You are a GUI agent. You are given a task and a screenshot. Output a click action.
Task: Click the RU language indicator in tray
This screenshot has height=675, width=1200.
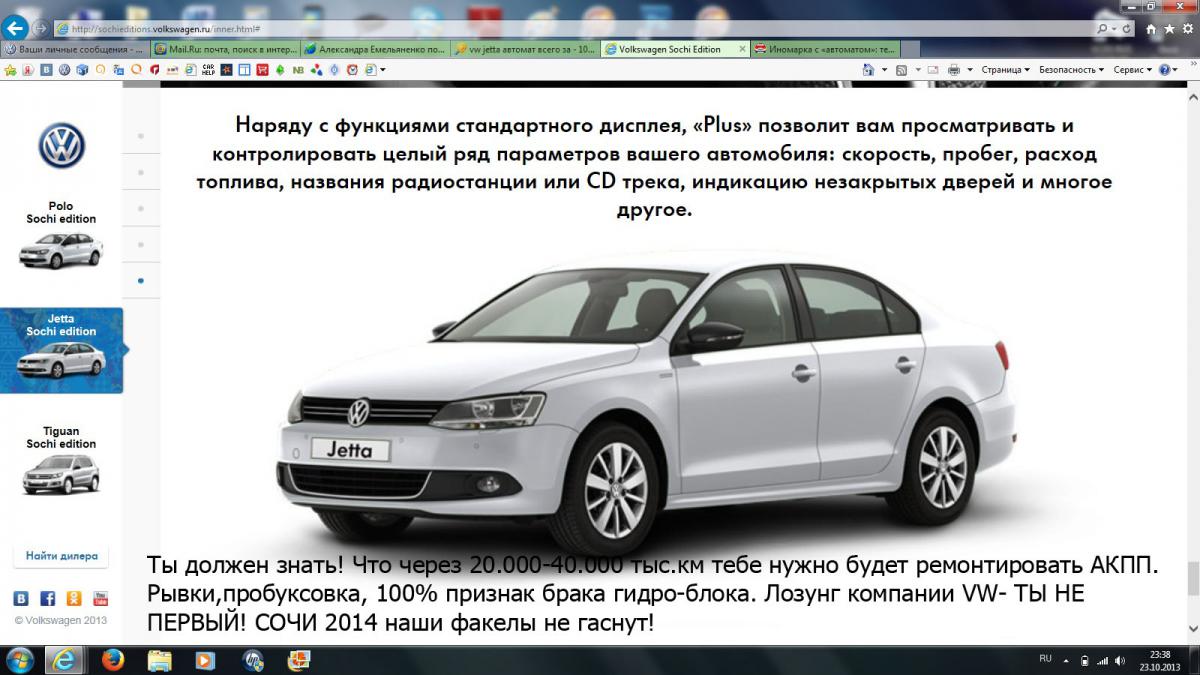[x=1045, y=659]
